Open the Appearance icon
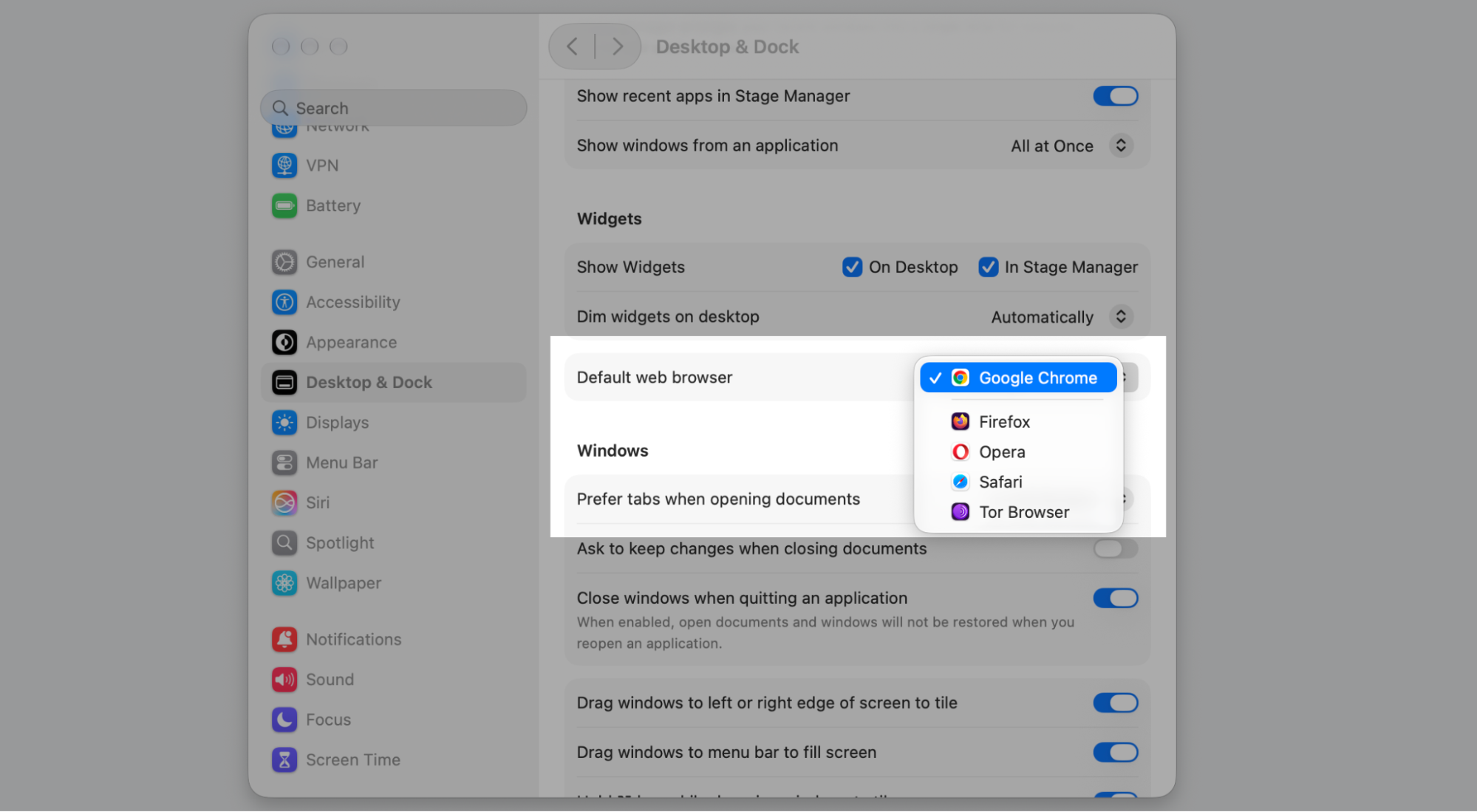Image resolution: width=1477 pixels, height=812 pixels. [x=284, y=342]
